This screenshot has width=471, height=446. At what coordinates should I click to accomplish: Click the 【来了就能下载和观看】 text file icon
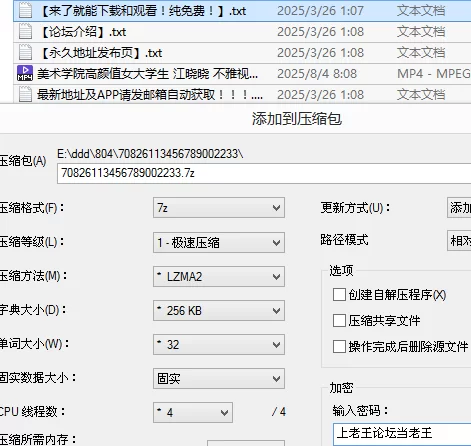pyautogui.click(x=25, y=11)
